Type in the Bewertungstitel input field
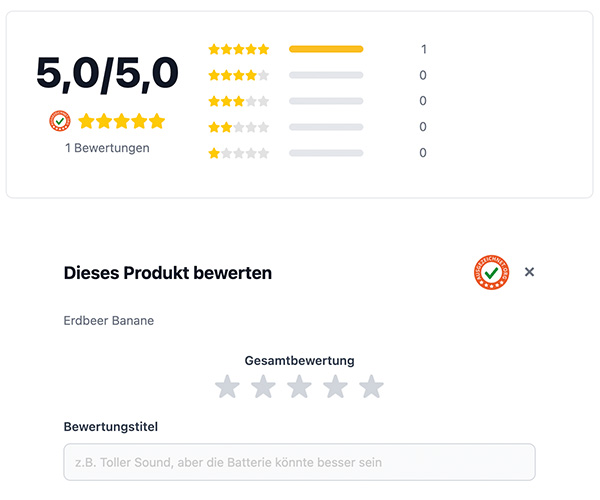The image size is (600, 500). tap(299, 462)
